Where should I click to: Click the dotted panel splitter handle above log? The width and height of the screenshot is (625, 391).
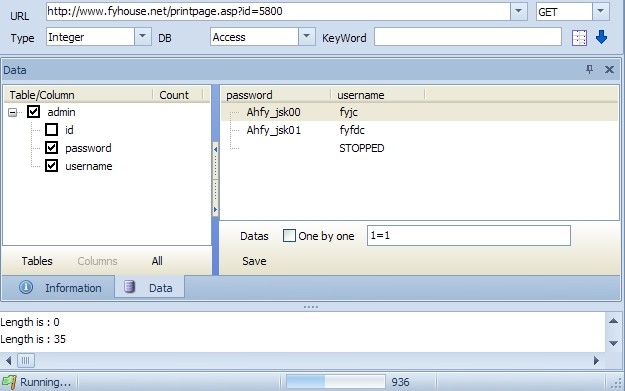(x=311, y=307)
